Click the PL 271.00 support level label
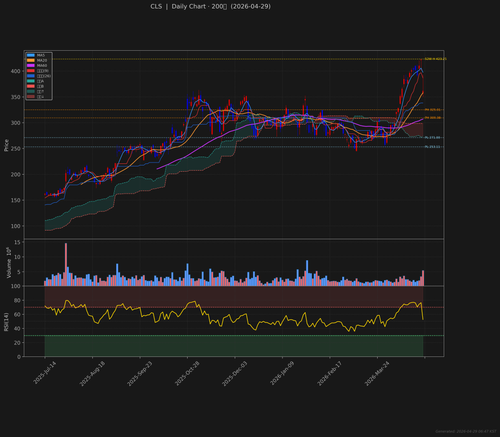500x437 pixels. point(432,137)
